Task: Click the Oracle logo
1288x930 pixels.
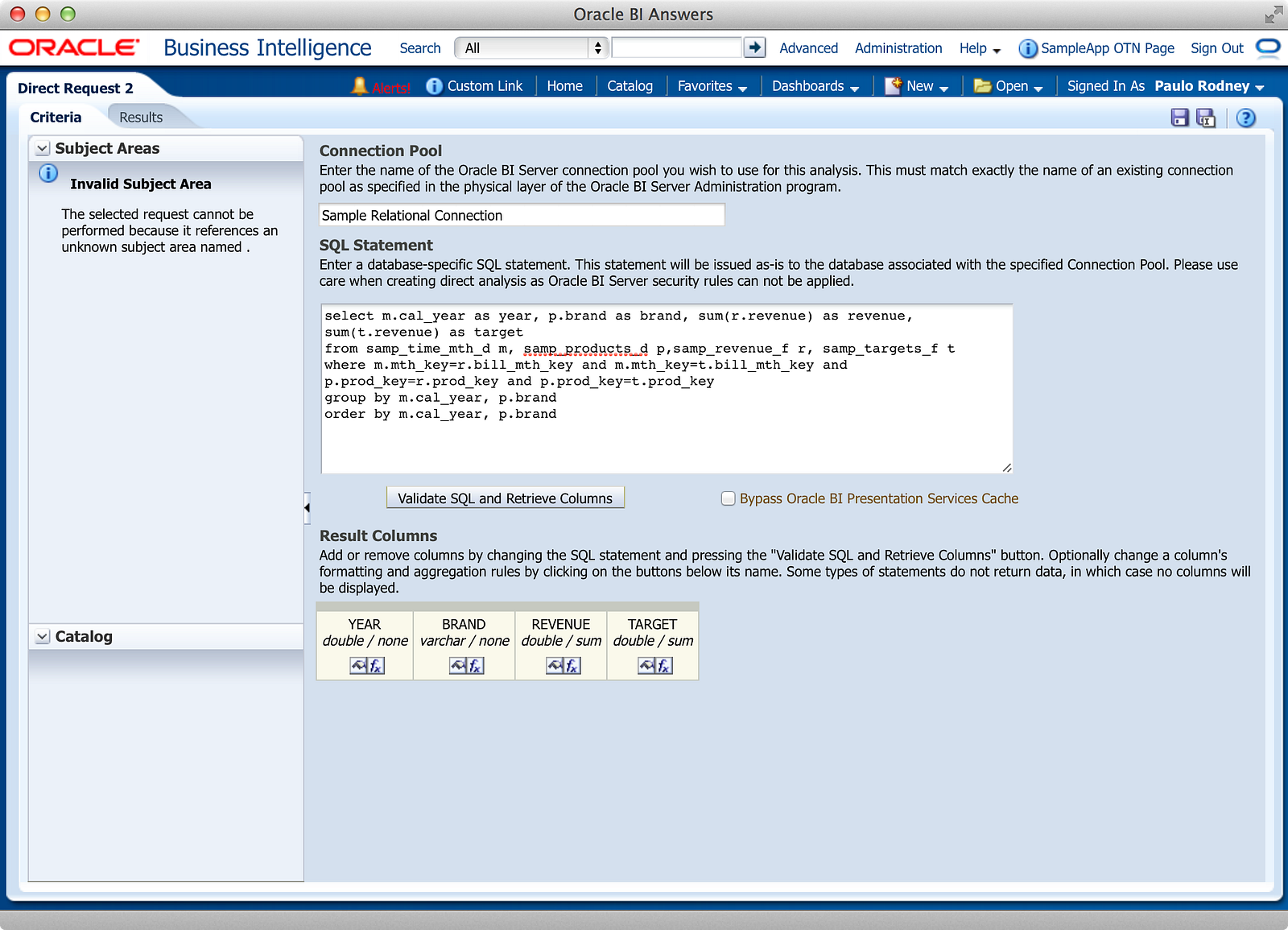Action: (74, 48)
